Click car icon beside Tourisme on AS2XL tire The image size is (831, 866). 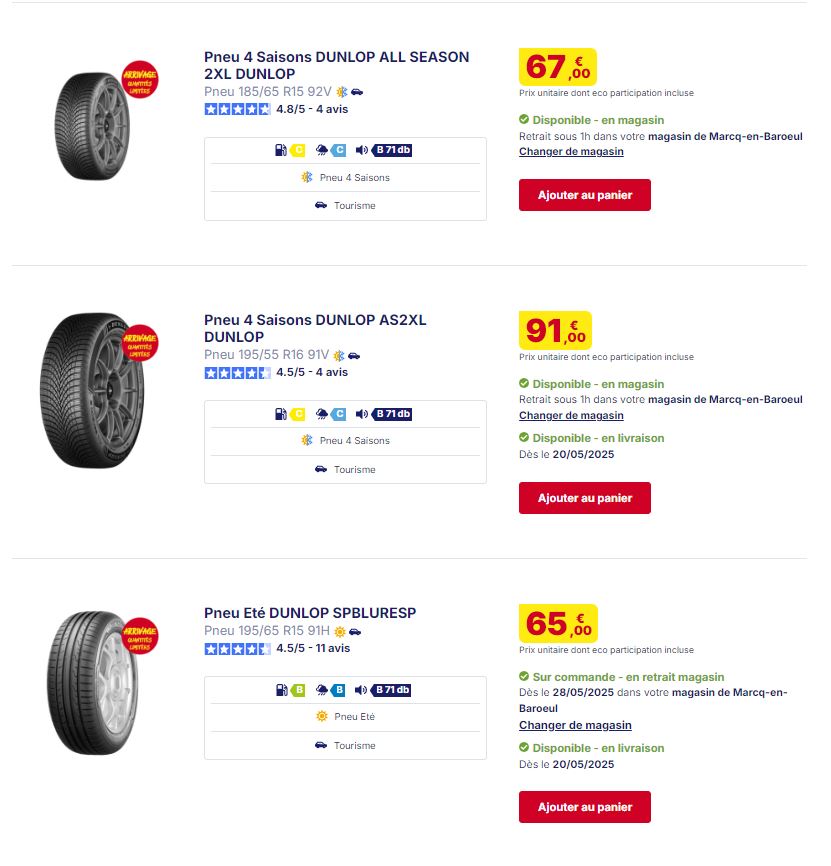(x=321, y=469)
